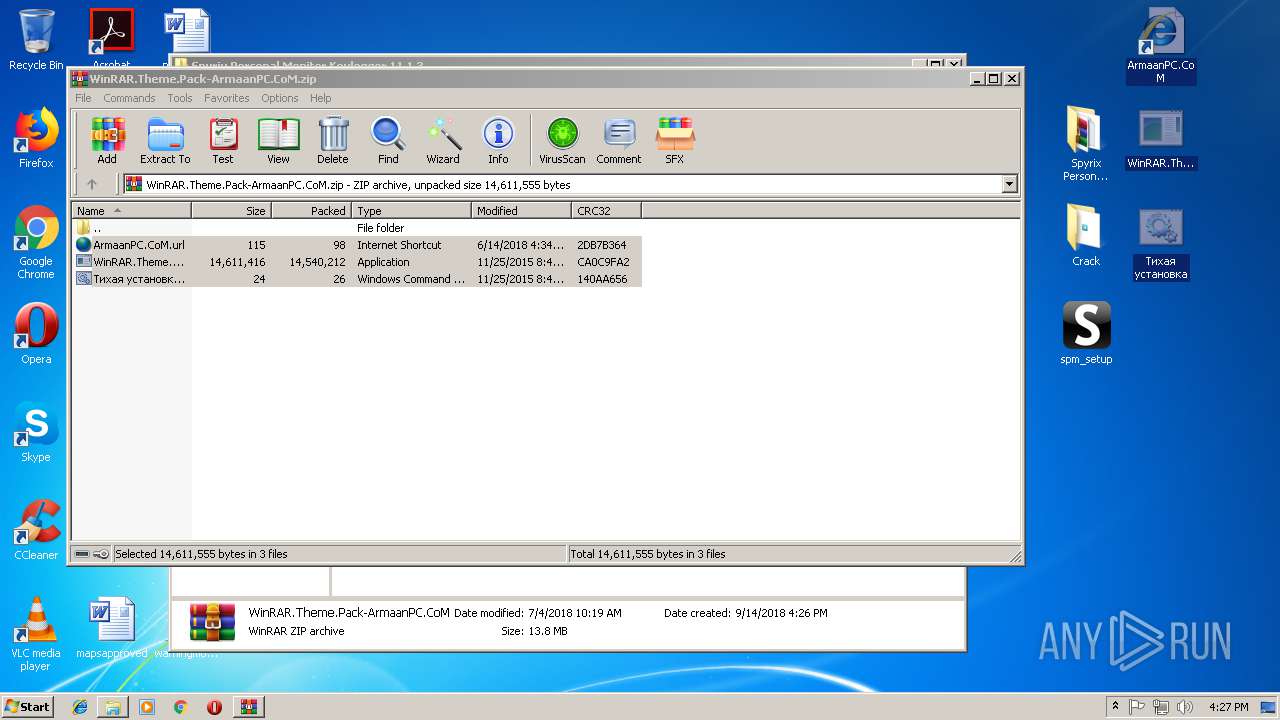Viewport: 1280px width, 720px height.
Task: Open the Opera desktop shortcut
Action: [x=36, y=334]
